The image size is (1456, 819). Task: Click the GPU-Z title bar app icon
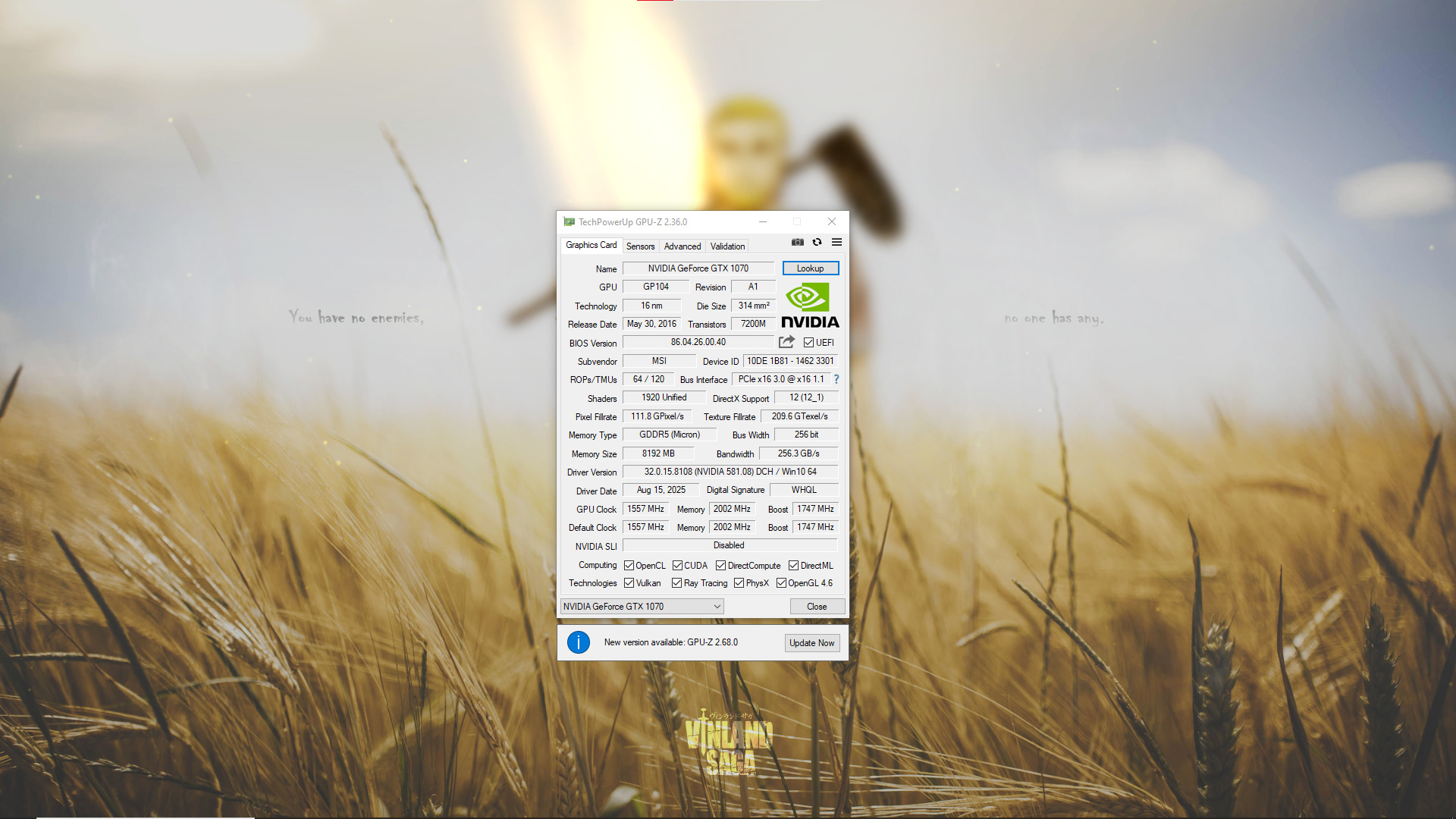point(569,222)
